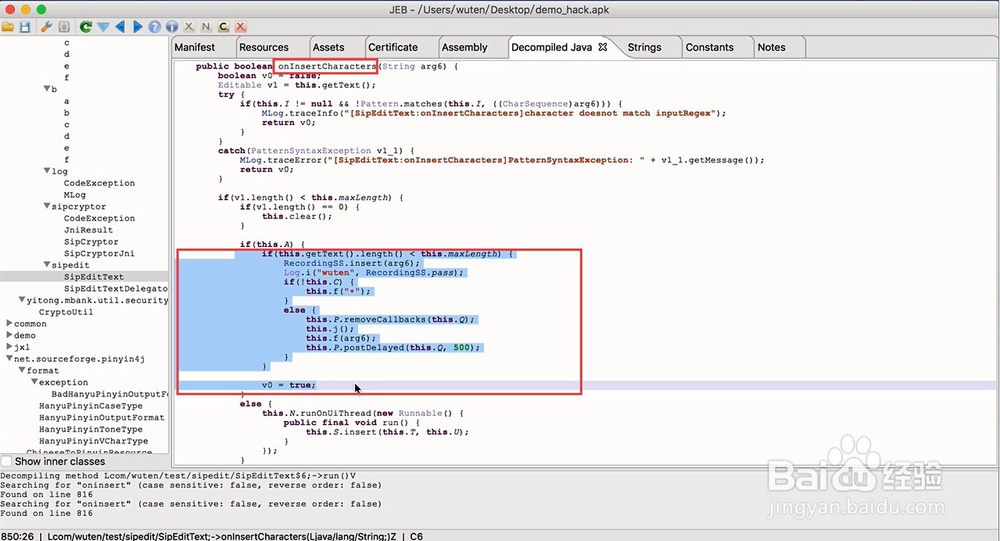1000x541 pixels.
Task: Select BadHanyuPinyinOutputF class in the tree
Action: tap(110, 394)
